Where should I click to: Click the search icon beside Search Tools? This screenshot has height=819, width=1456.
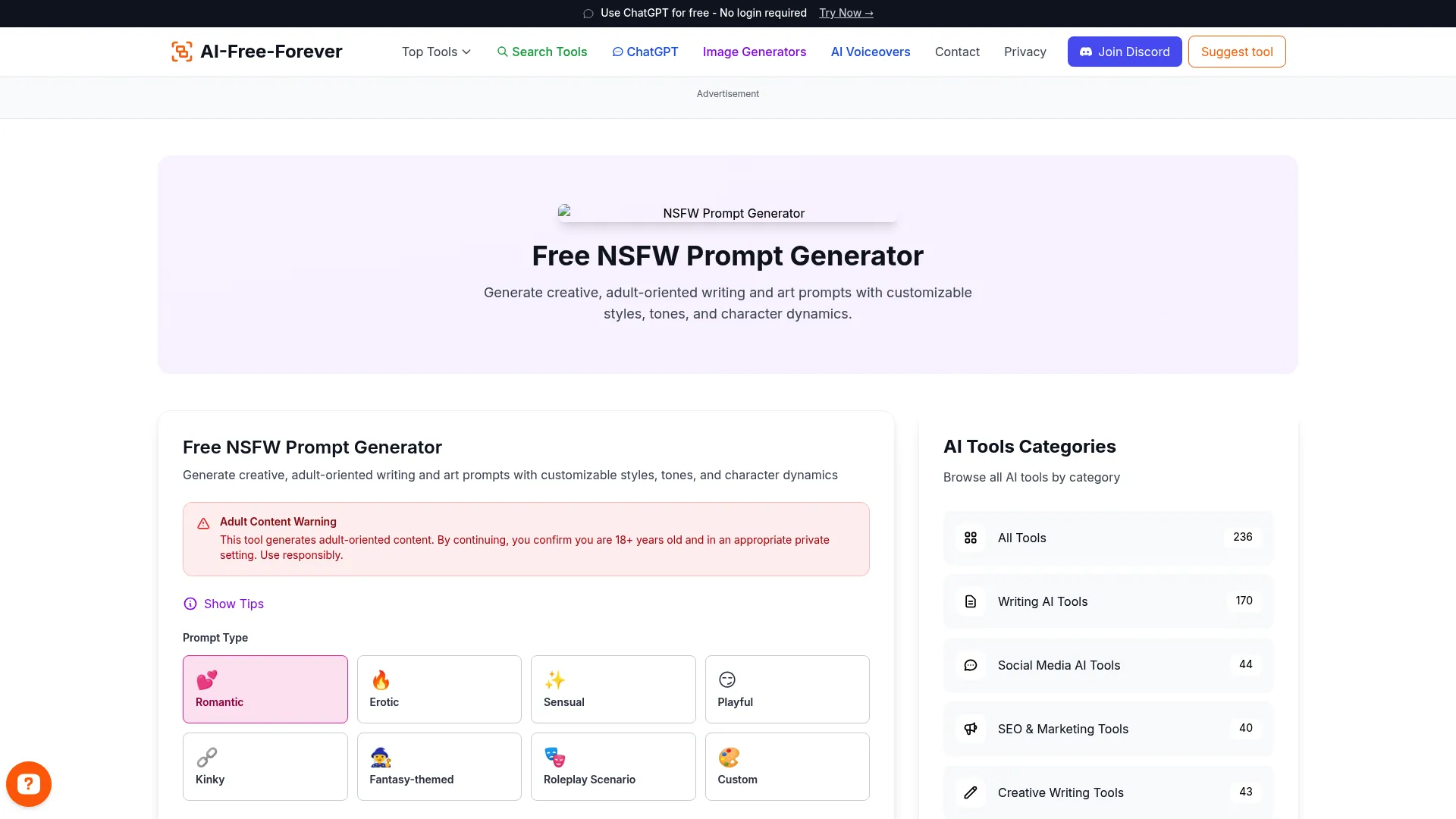coord(503,52)
